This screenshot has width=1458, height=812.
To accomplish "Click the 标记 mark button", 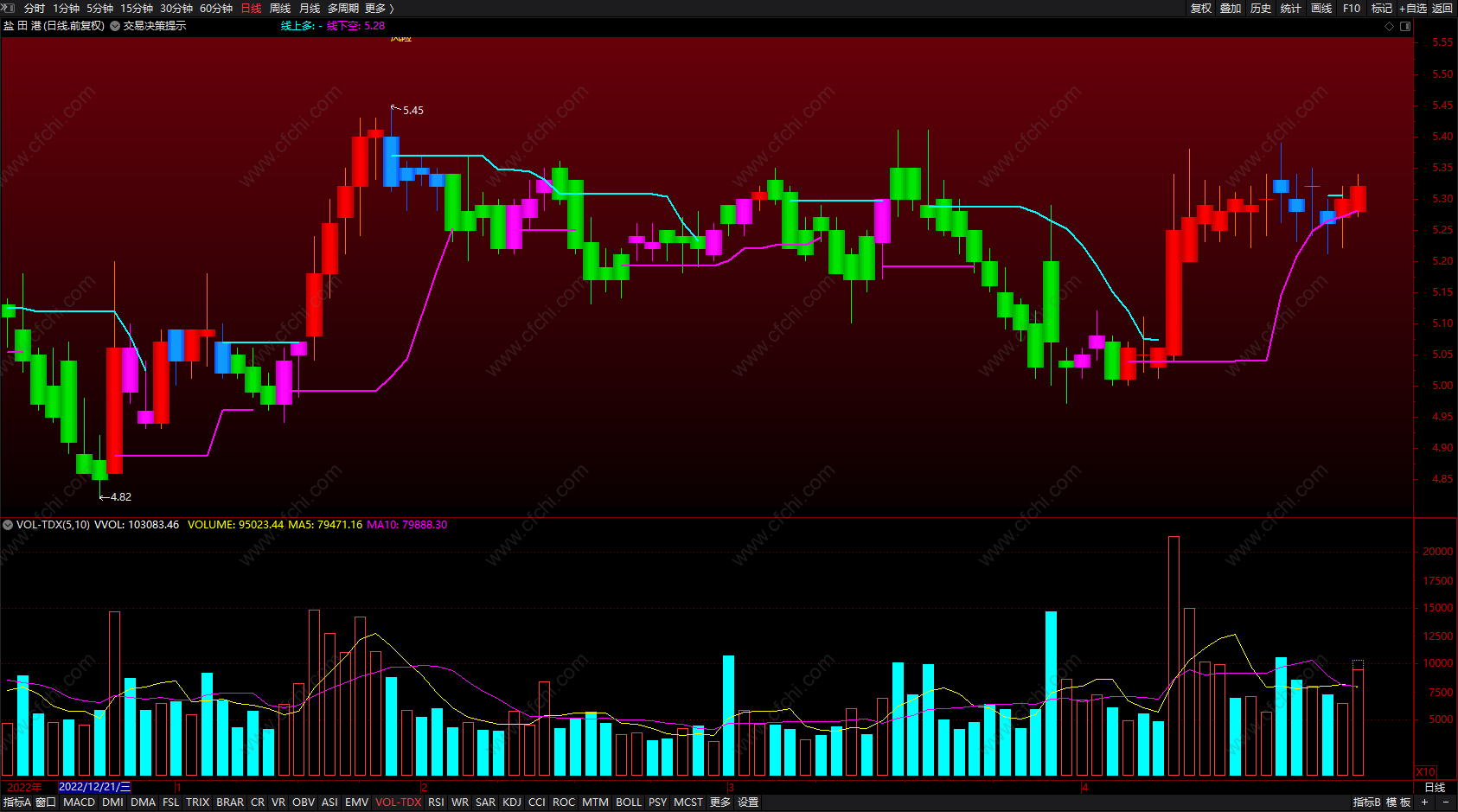I will pos(1382,8).
